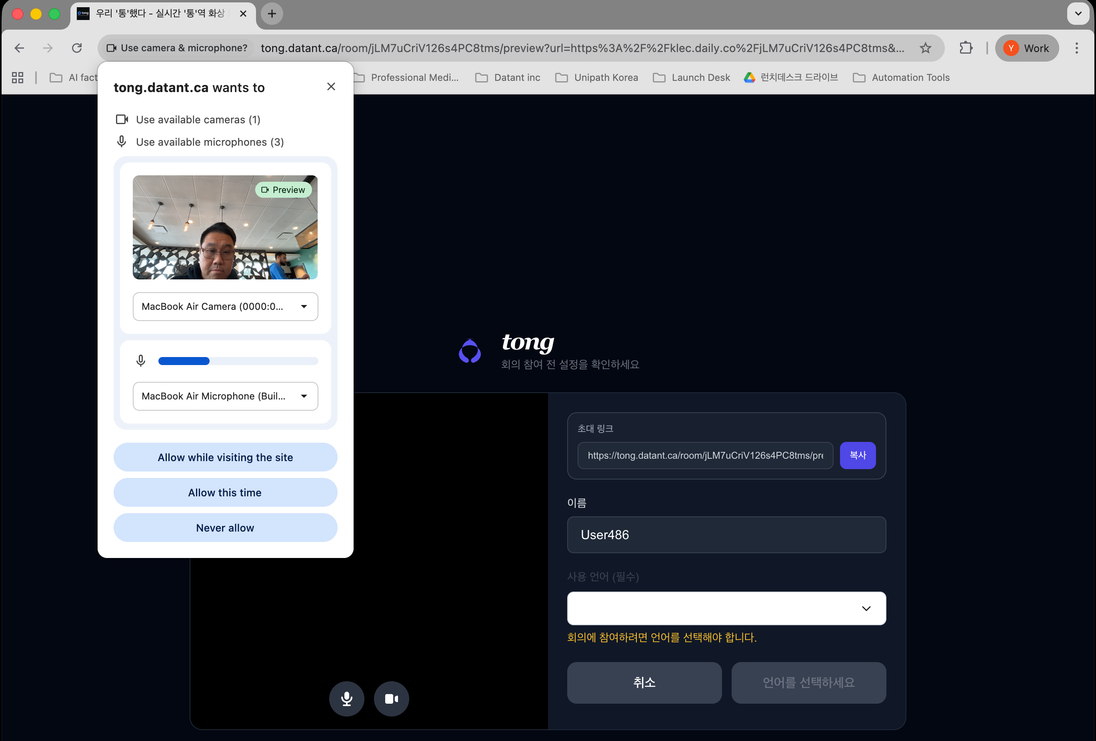Screen dimensions: 1096x741
Task: Click the Preview badge on the camera image
Action: tap(283, 189)
